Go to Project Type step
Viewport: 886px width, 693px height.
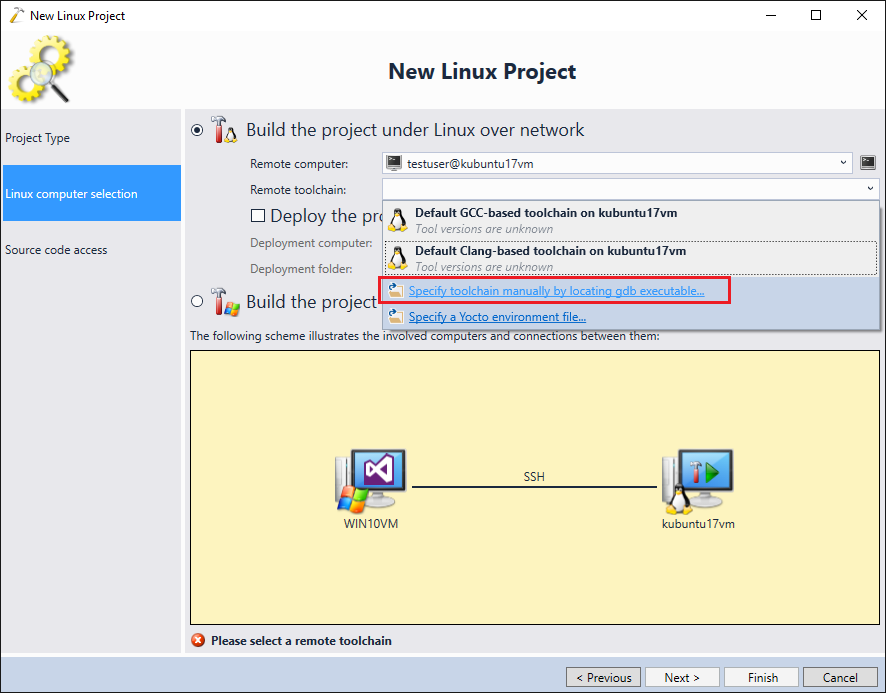tap(92, 137)
